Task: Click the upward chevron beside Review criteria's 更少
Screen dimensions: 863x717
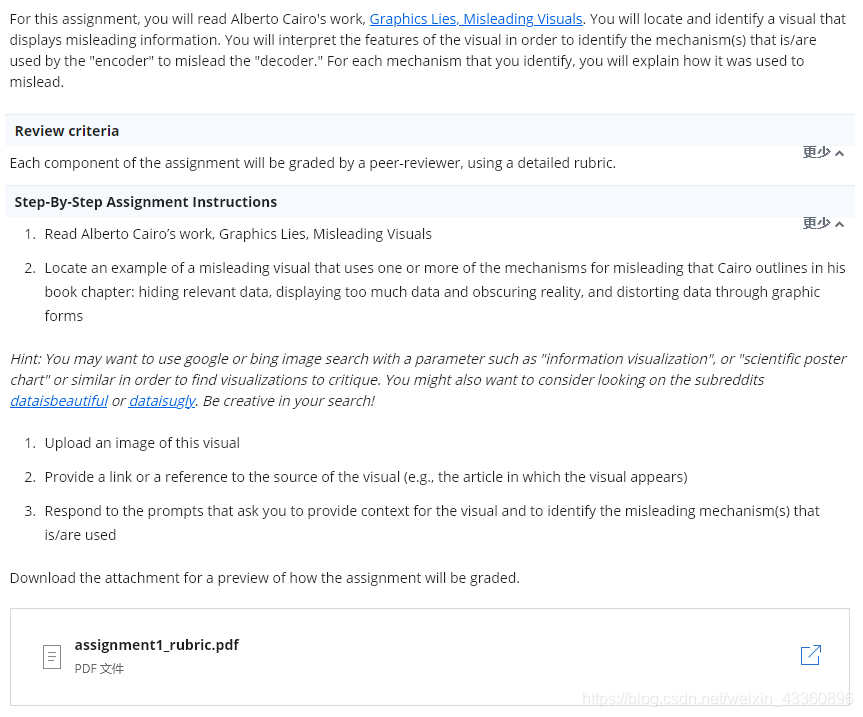Action: pos(838,151)
